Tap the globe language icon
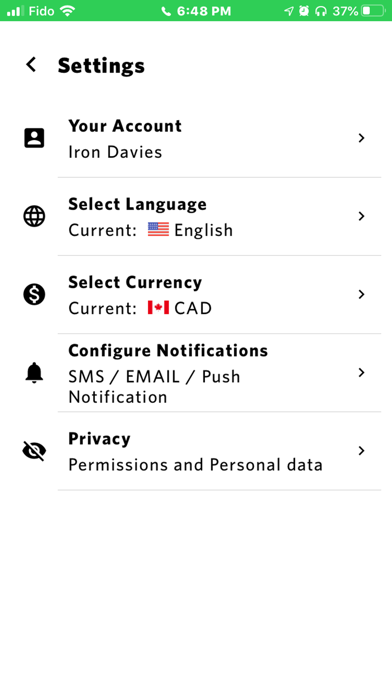Screen dimensions: 392x696 [x=34, y=216]
